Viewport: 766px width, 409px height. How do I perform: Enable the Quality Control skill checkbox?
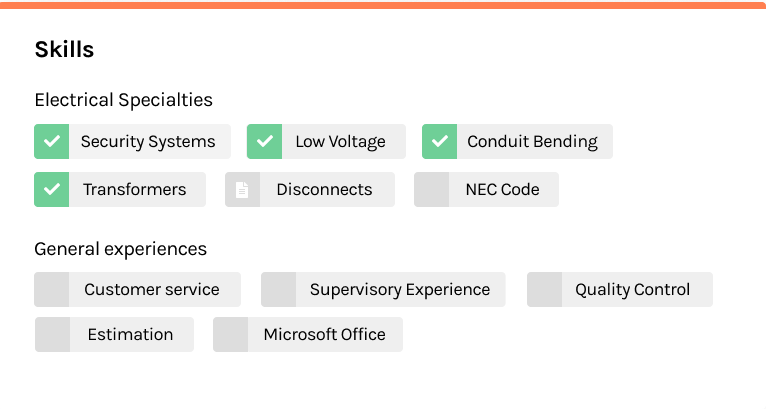click(x=544, y=289)
